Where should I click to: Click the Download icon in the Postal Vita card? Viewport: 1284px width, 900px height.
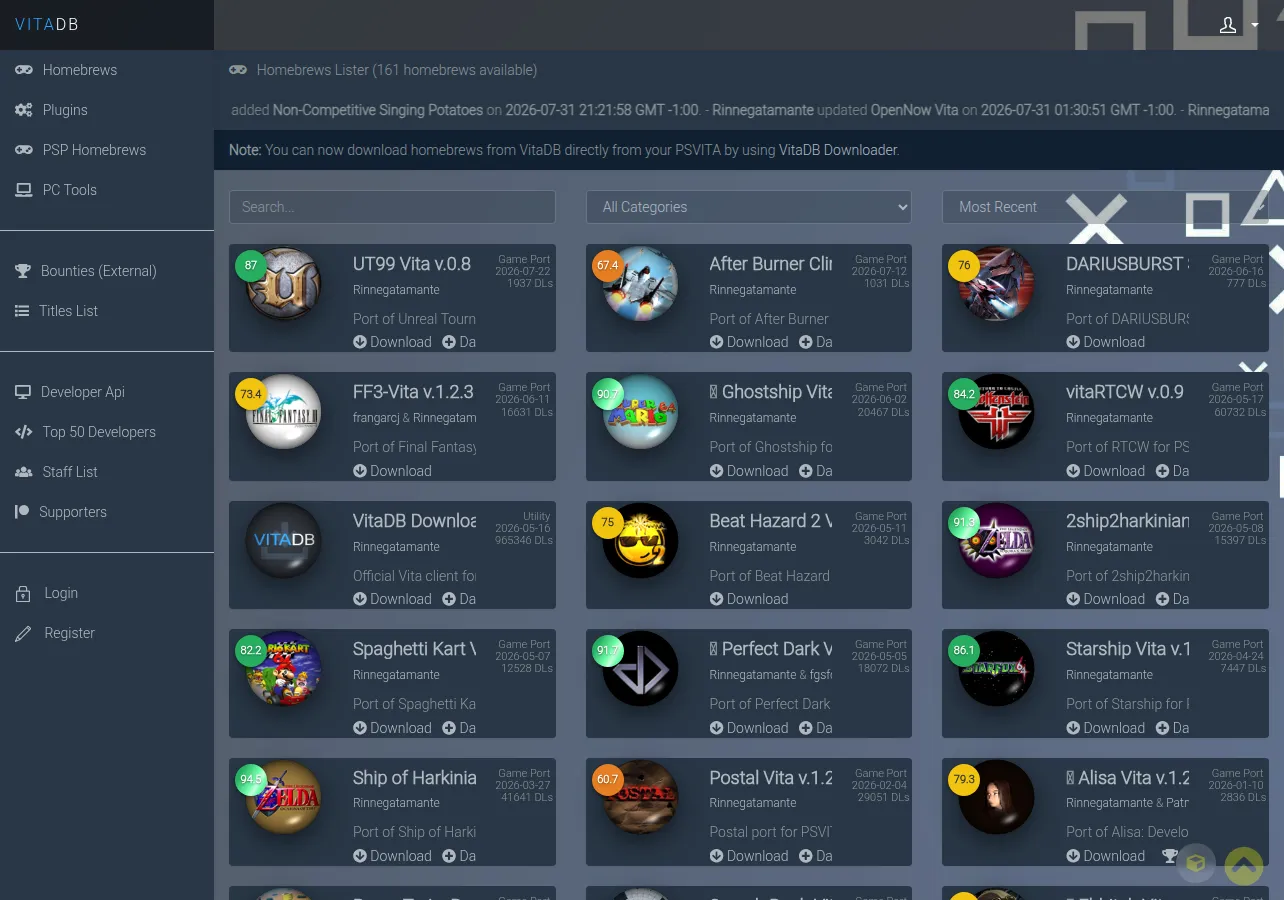(x=717, y=856)
